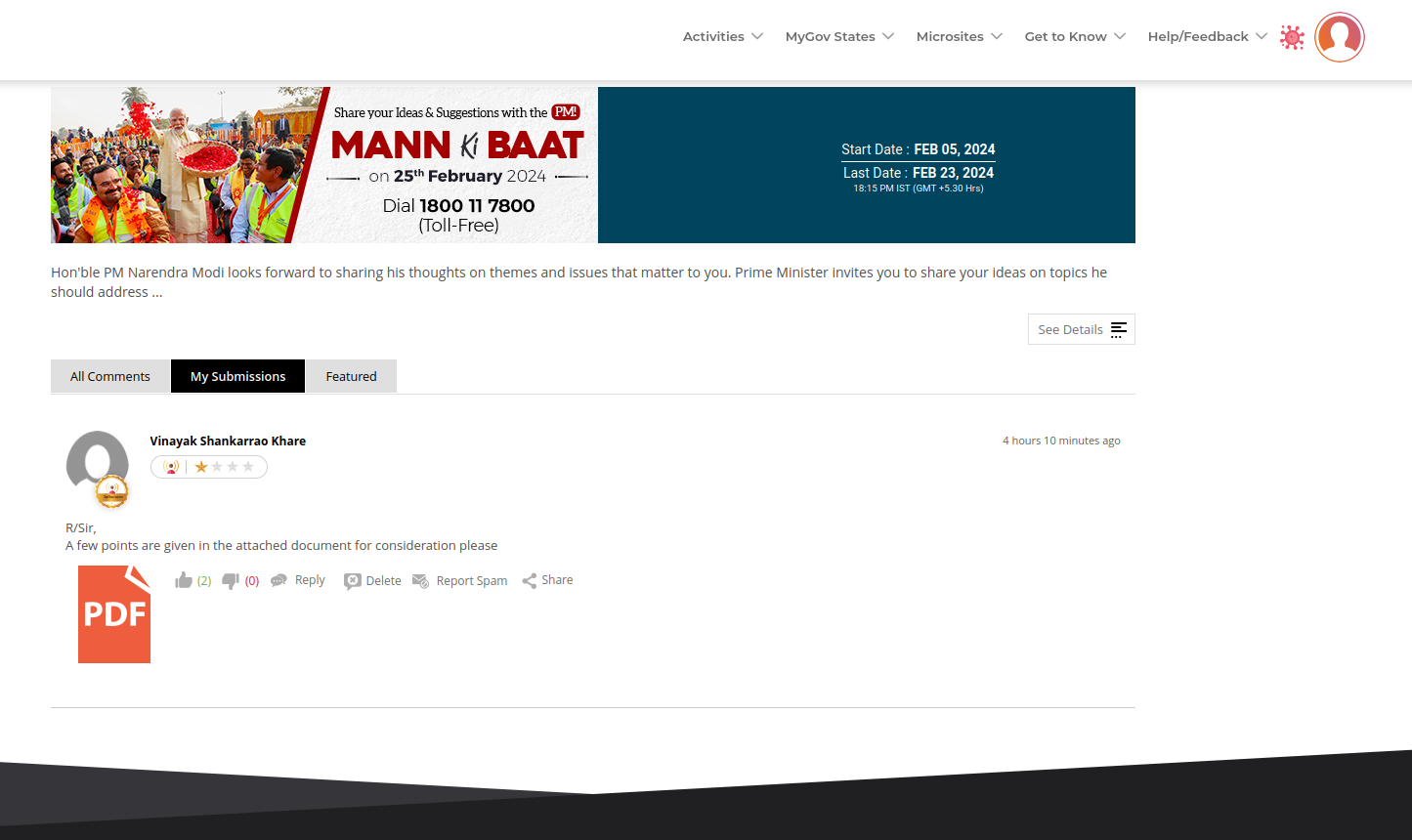
Task: Click the "Start Date : FEB 05, 2024" text
Action: coord(919,149)
